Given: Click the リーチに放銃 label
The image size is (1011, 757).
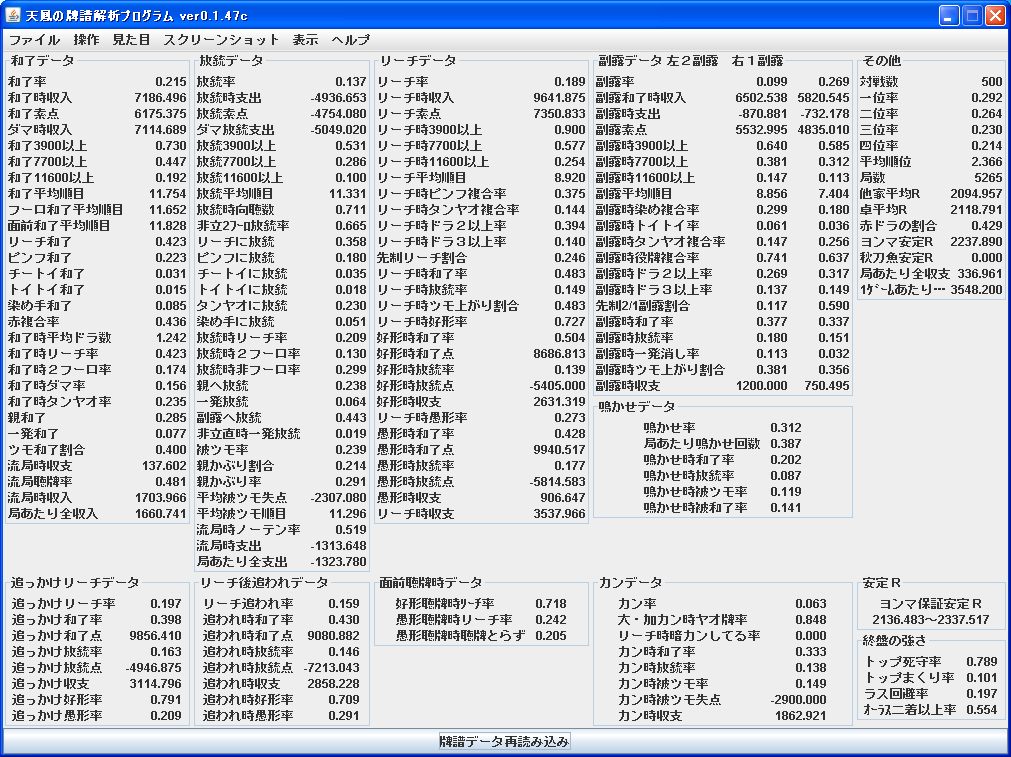Looking at the screenshot, I should (235, 242).
